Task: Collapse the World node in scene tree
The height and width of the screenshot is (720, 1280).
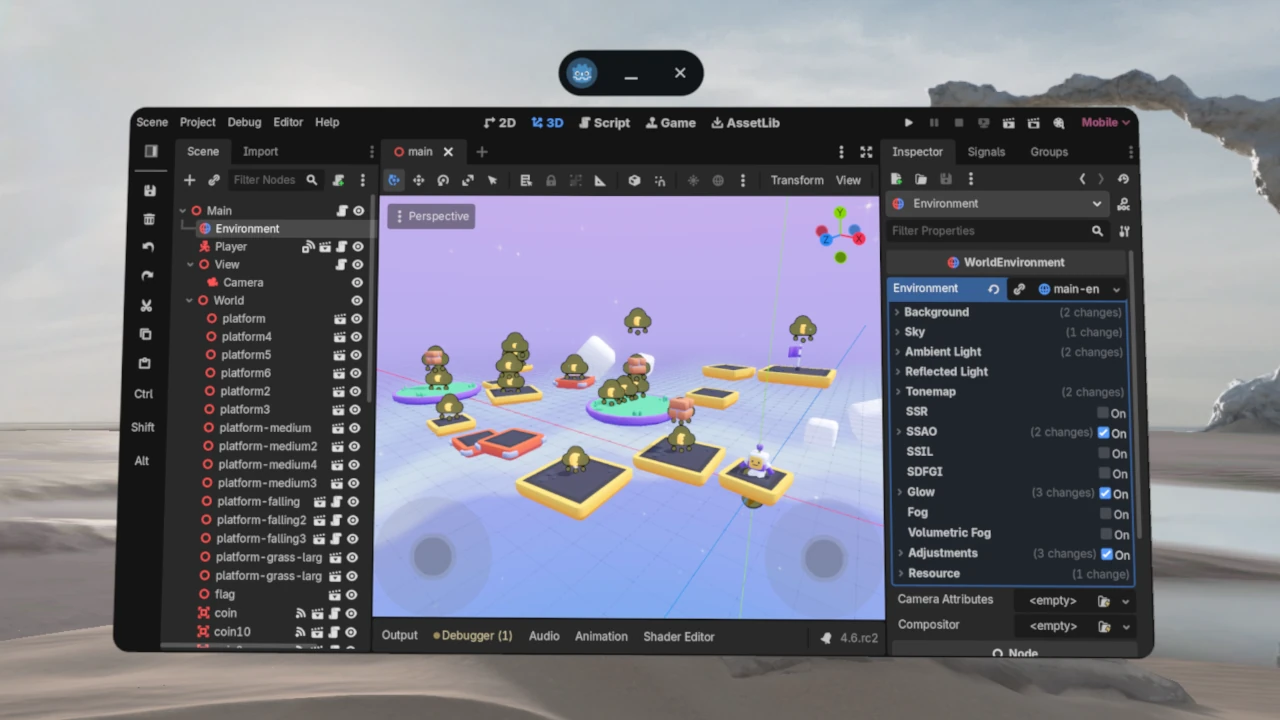Action: (x=189, y=301)
